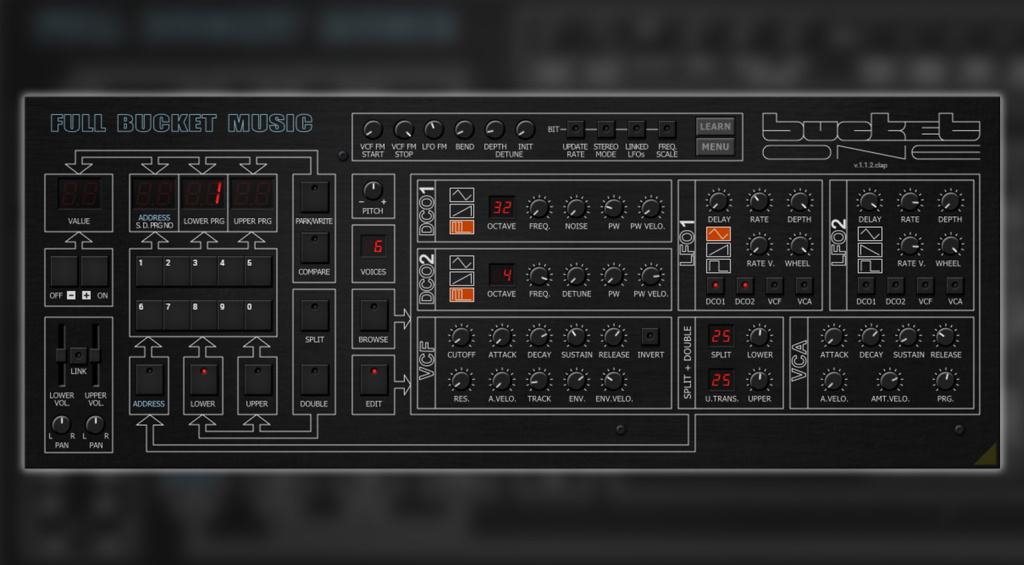Select DCO2 pulse waveform icon

pos(462,295)
